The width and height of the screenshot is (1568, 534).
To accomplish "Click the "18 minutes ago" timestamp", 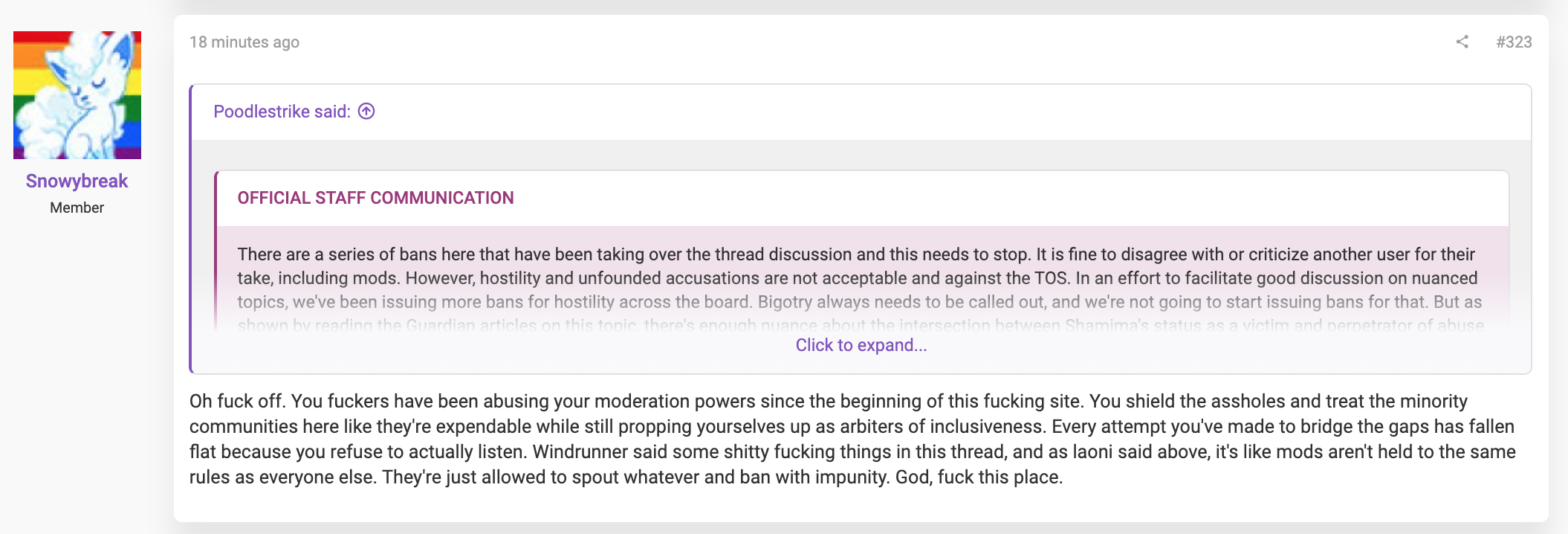I will [244, 42].
